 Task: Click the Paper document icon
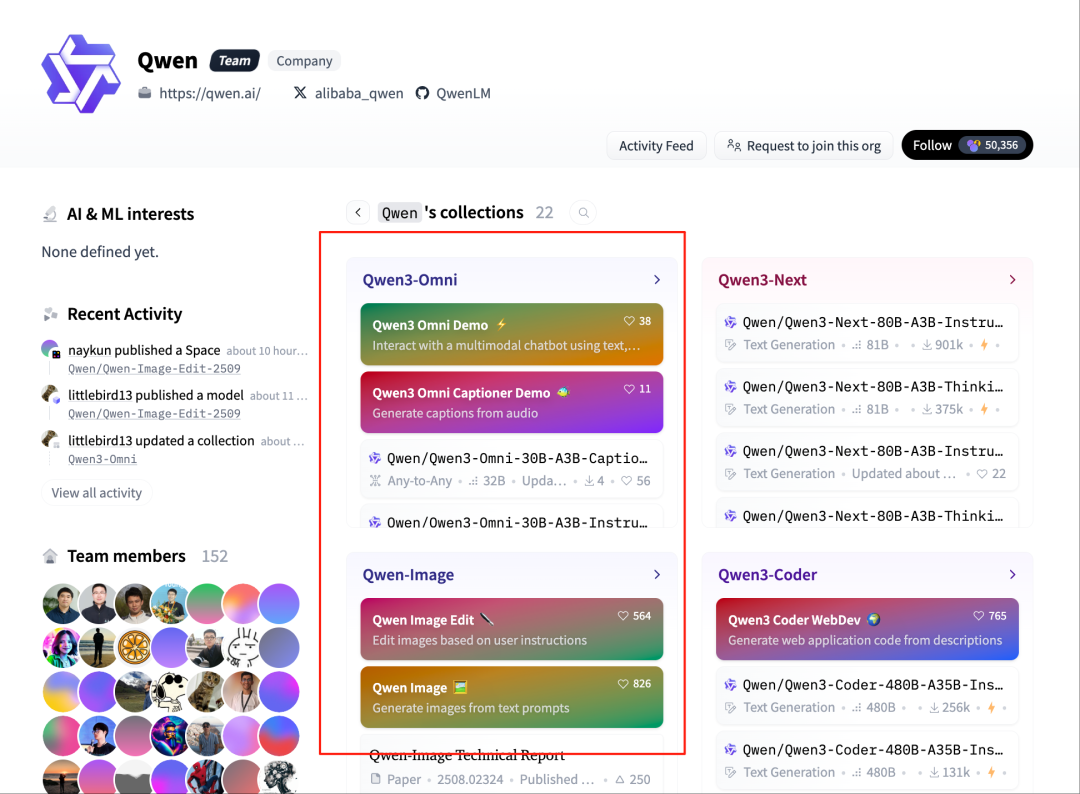tap(375, 779)
